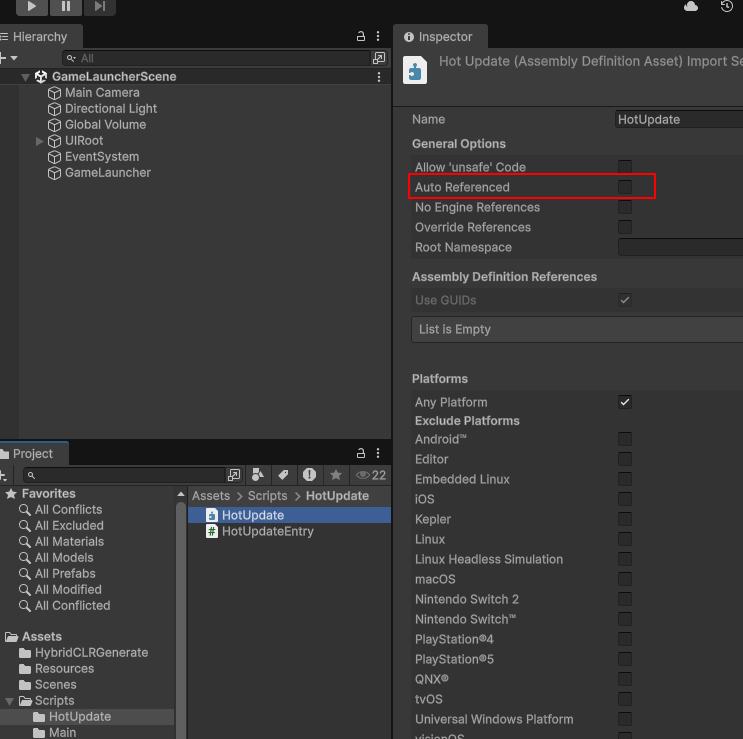The height and width of the screenshot is (739, 743).
Task: Toggle the Android exclude checkbox
Action: 625,439
